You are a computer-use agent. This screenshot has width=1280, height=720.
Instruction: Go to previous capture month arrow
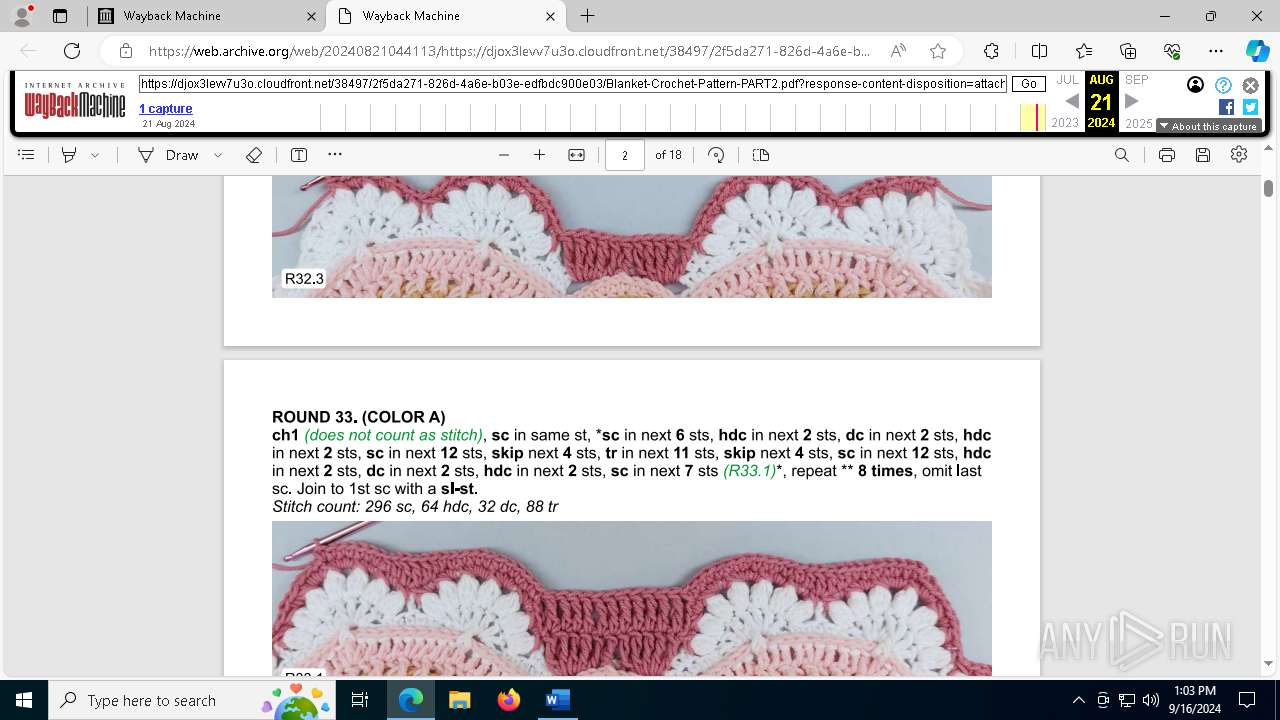tap(1072, 101)
